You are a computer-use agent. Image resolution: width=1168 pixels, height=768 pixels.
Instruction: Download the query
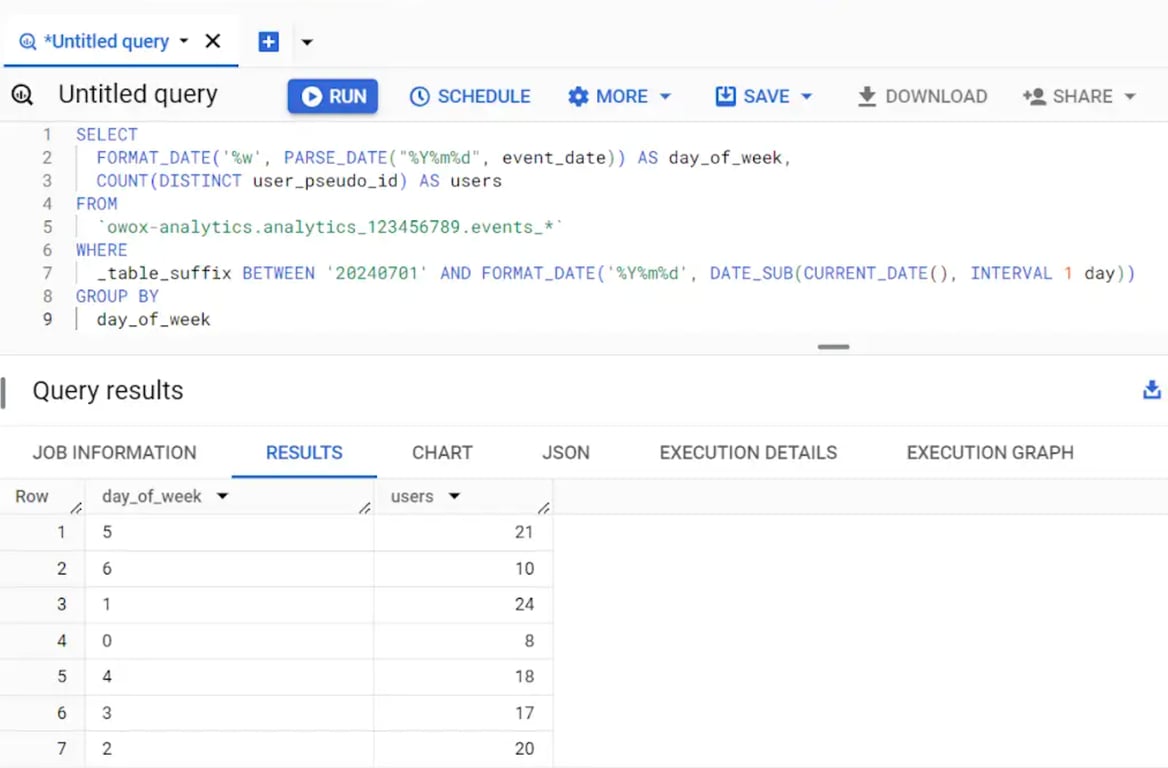pos(922,96)
